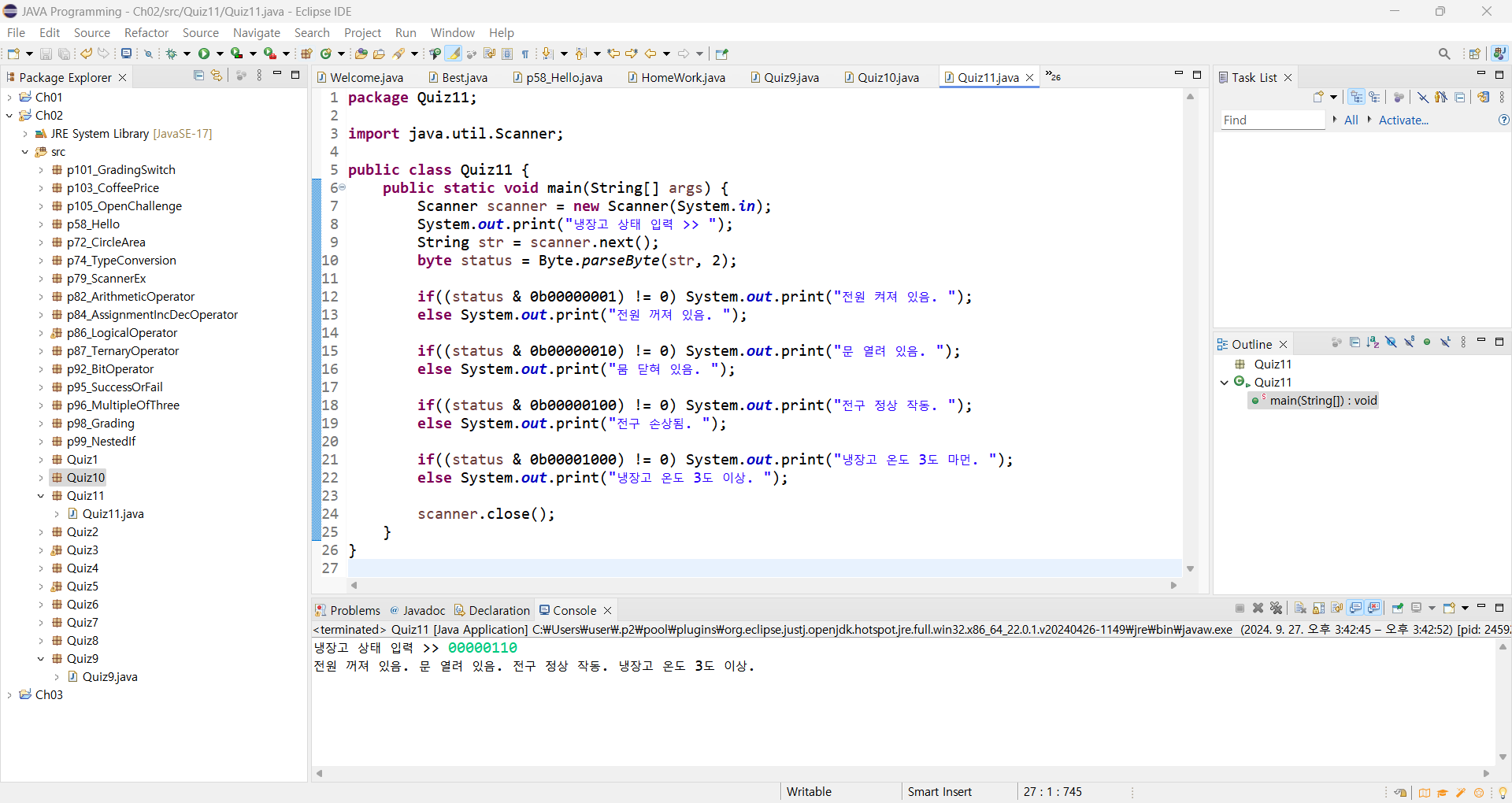Toggle Mark Occurrences highlighter in toolbar

(x=454, y=54)
